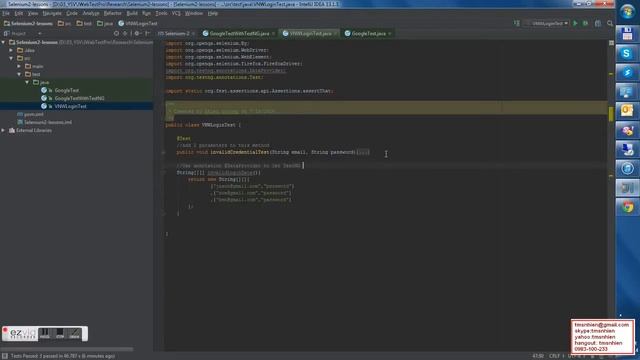640x360 pixels.
Task: Collapse the test folder
Action: pyautogui.click(x=19, y=74)
